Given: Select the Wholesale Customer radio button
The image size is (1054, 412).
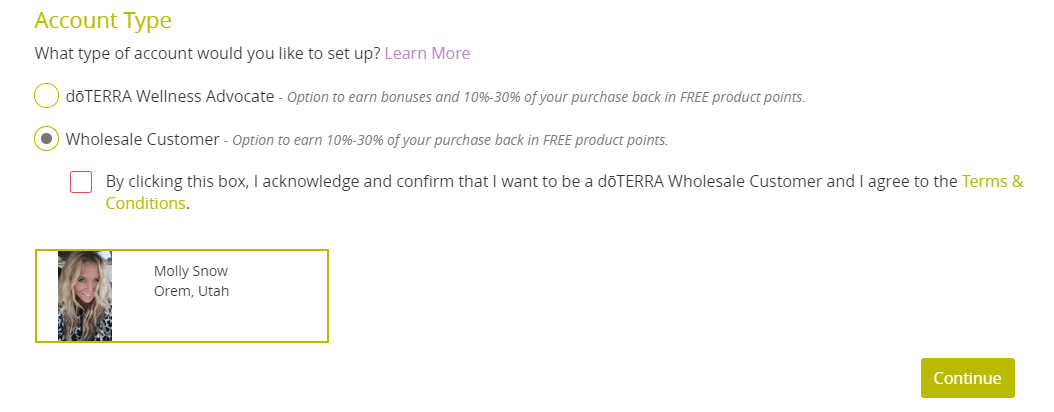Looking at the screenshot, I should click(46, 139).
